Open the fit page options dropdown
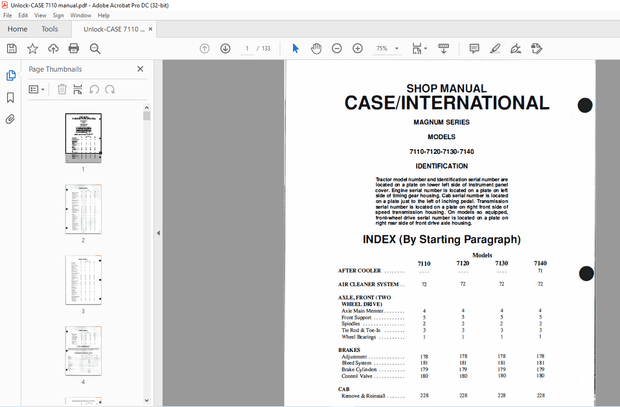Image resolution: width=620 pixels, height=407 pixels. click(420, 49)
